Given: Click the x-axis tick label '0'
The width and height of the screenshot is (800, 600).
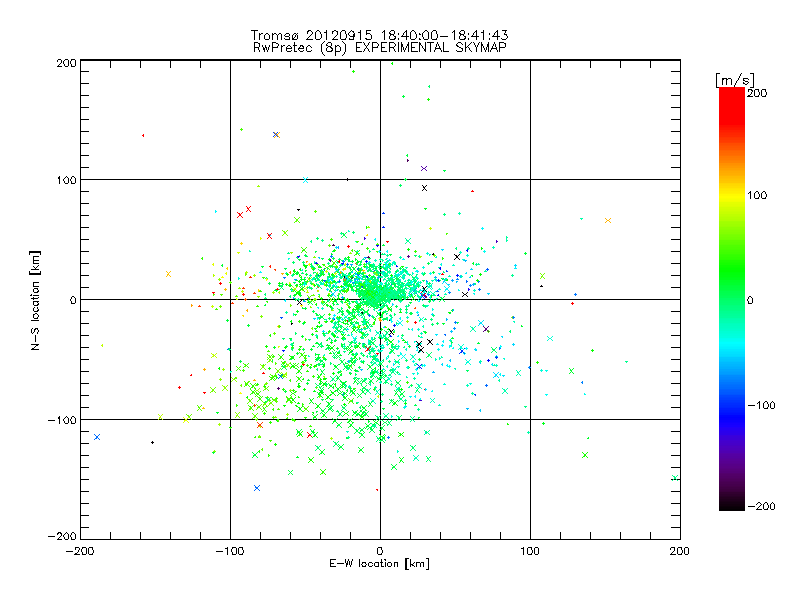Looking at the screenshot, I should tap(380, 551).
